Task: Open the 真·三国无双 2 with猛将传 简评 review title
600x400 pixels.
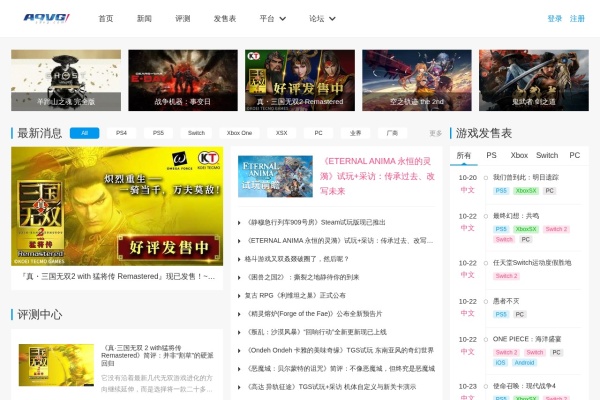Action: tap(157, 356)
